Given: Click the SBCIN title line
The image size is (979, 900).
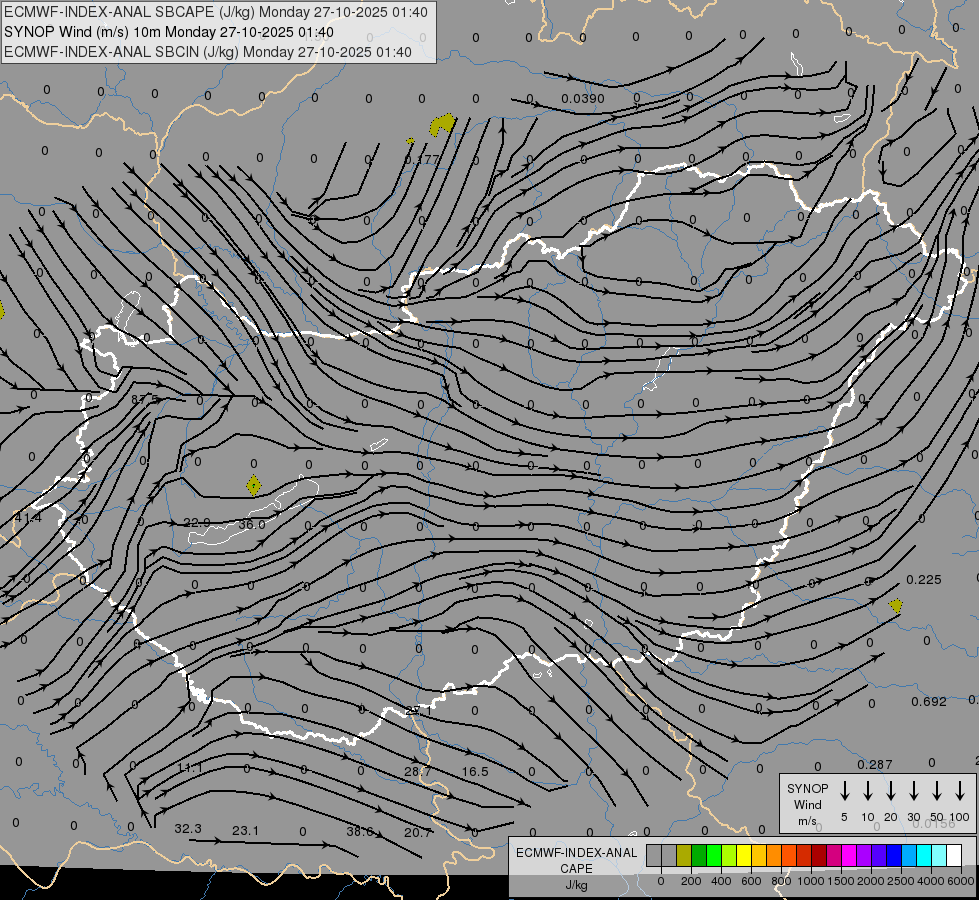Looking at the screenshot, I should 208,52.
